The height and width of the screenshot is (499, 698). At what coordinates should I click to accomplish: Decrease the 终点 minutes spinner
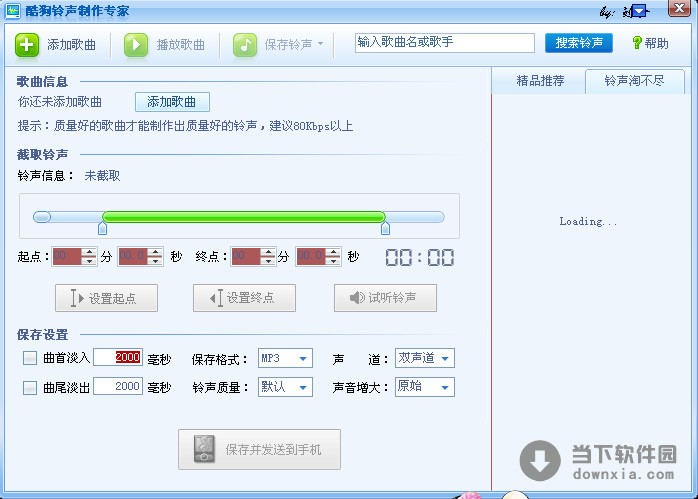pos(268,261)
